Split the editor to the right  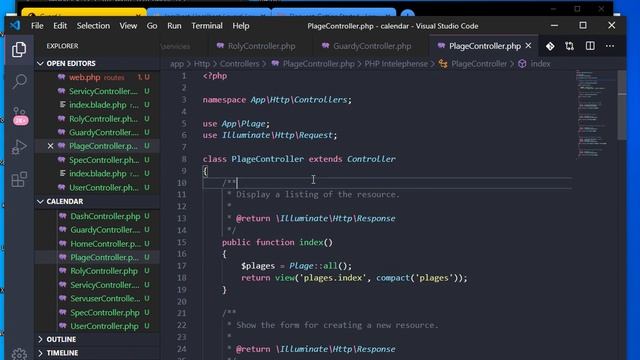590,46
